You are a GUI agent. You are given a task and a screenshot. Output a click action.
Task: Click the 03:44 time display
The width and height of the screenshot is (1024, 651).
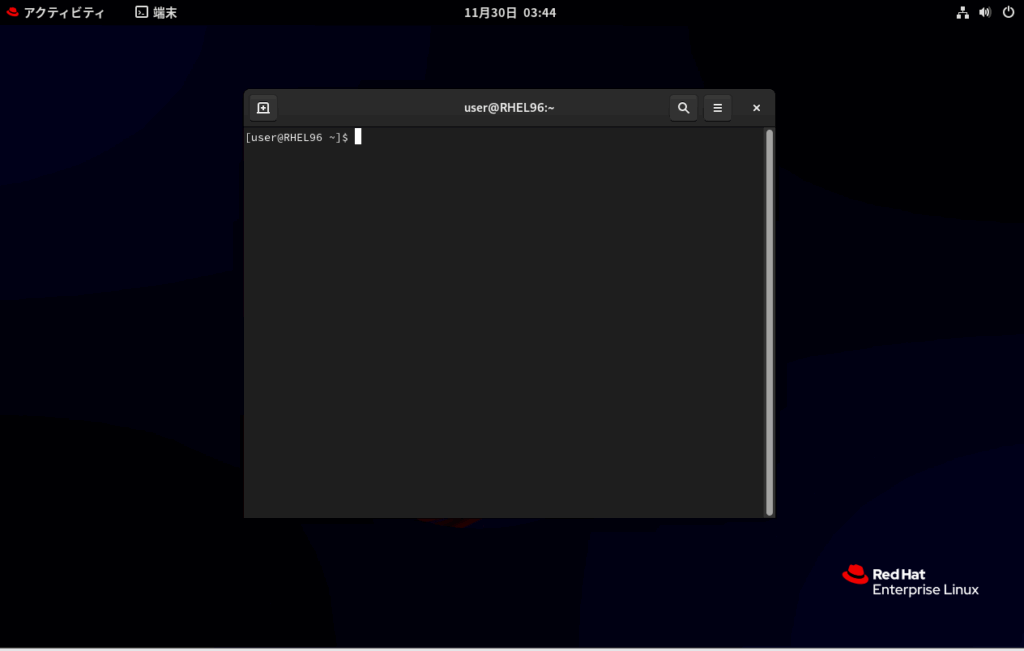pyautogui.click(x=539, y=13)
